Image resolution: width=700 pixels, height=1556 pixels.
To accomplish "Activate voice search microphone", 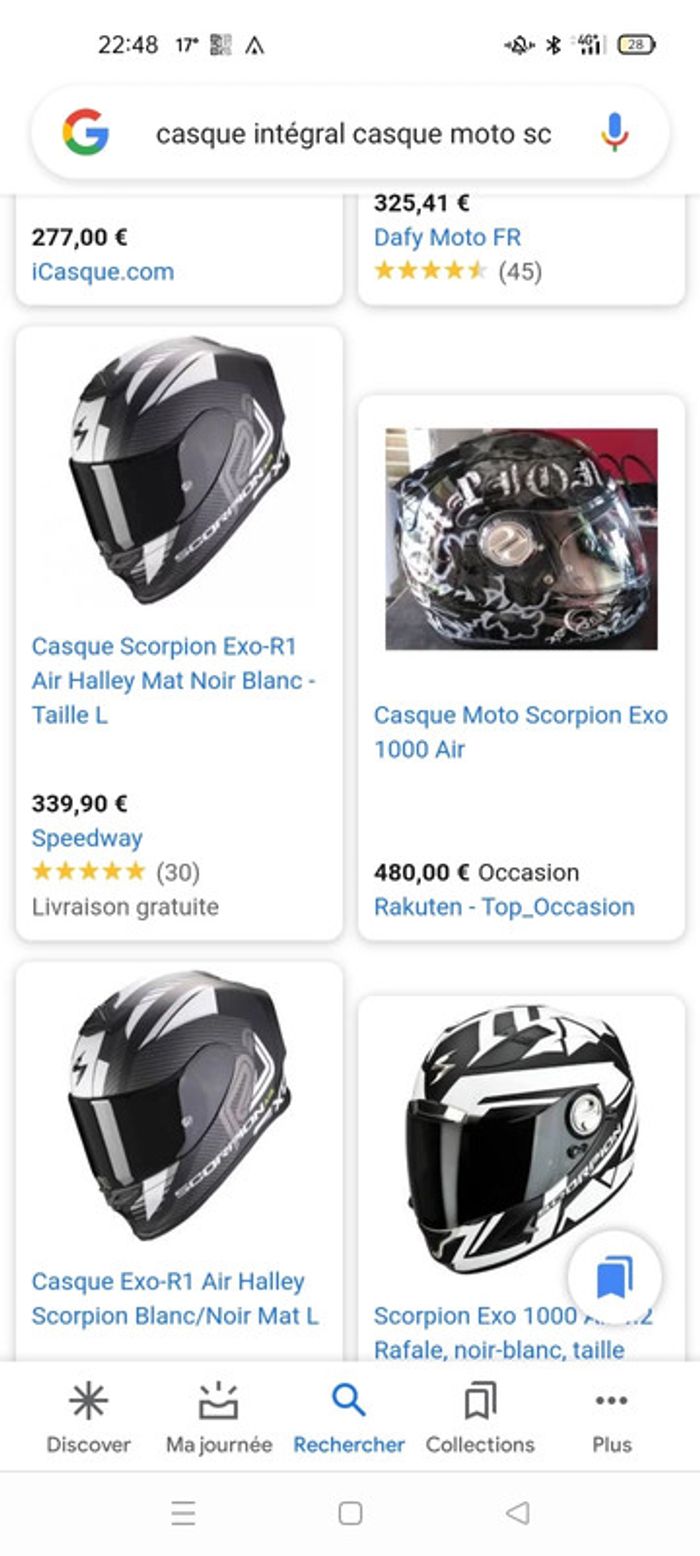I will (x=614, y=132).
